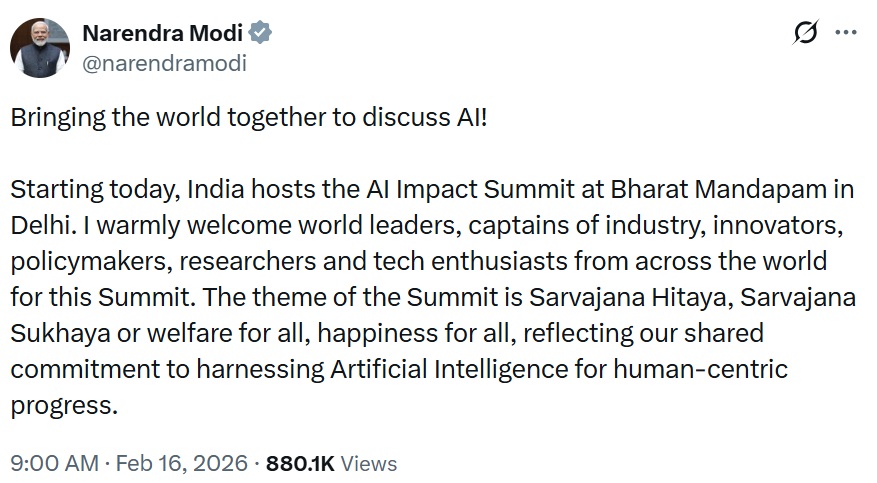Click the 880.1K view count
Image resolution: width=877 pixels, height=483 pixels.
click(301, 464)
